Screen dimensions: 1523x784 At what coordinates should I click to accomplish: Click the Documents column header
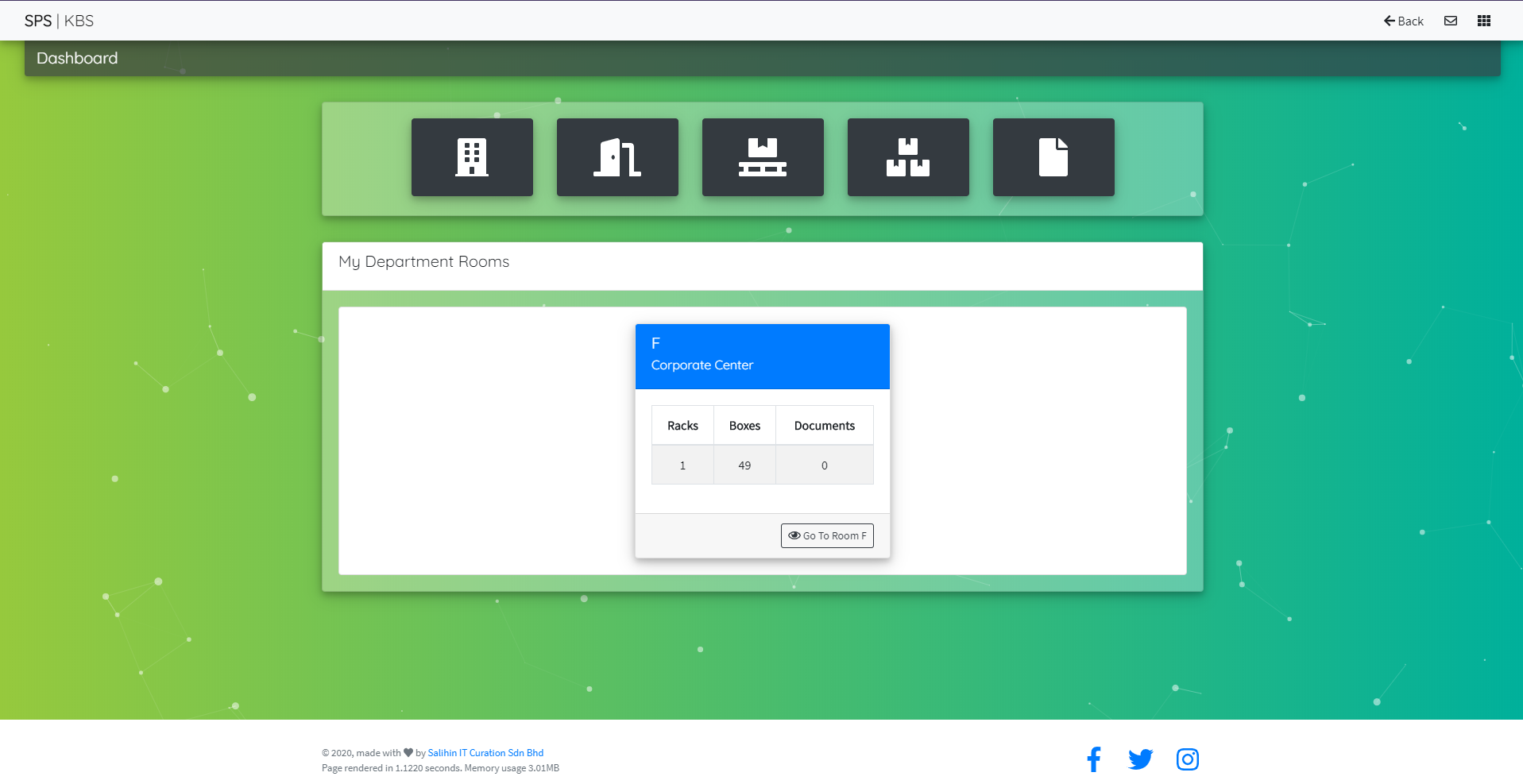825,426
